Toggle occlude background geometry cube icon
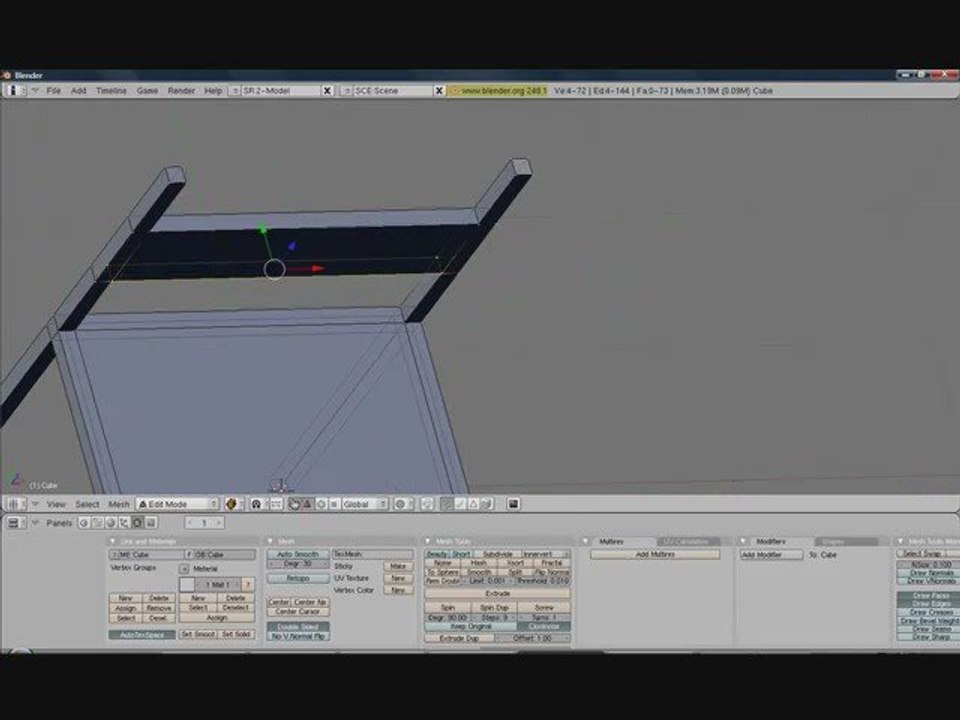 coord(487,504)
